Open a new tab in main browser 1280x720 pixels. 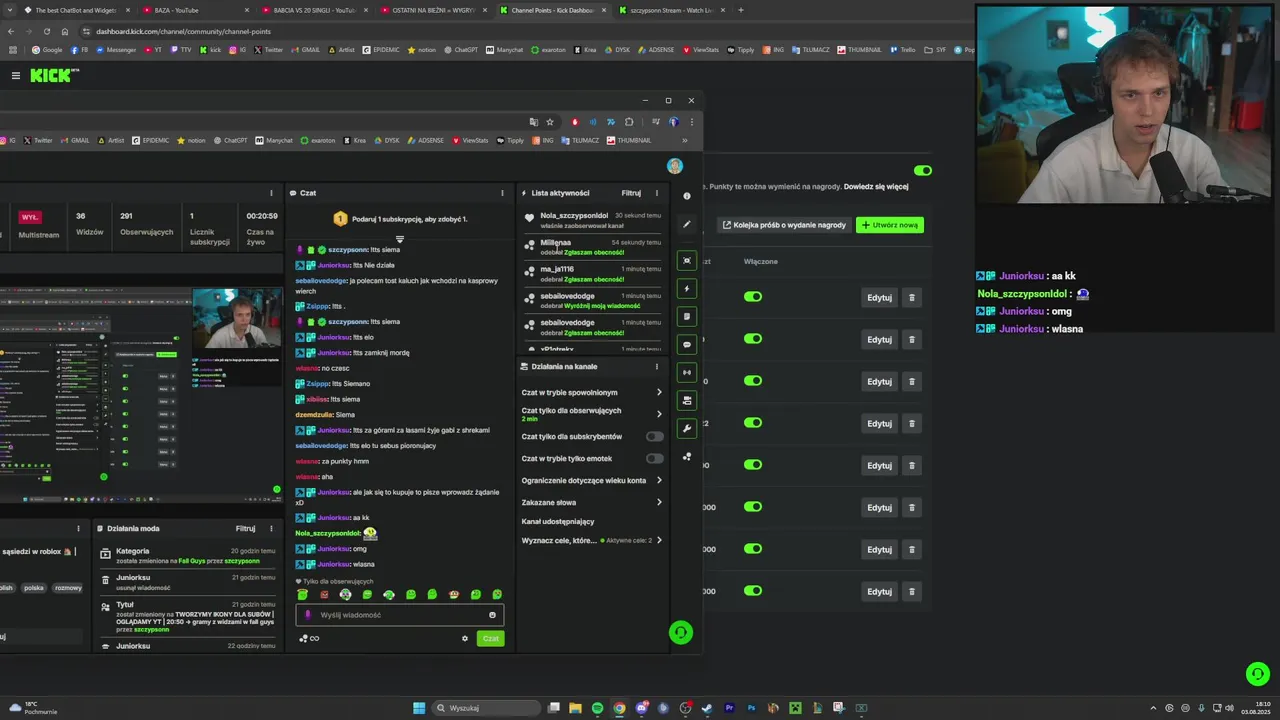740,10
